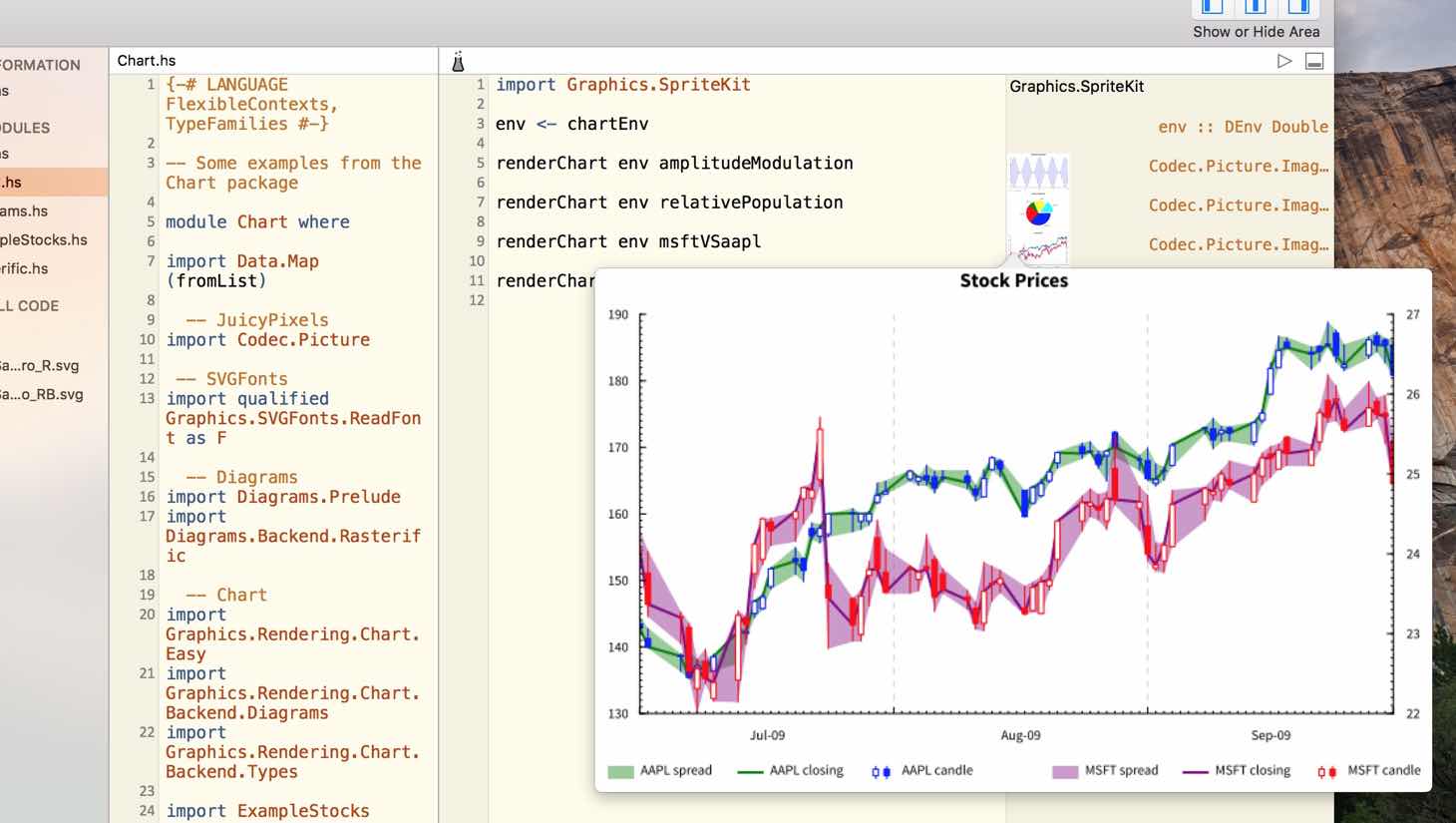
Task: Toggle the right area visibility button
Action: pos(1298,7)
